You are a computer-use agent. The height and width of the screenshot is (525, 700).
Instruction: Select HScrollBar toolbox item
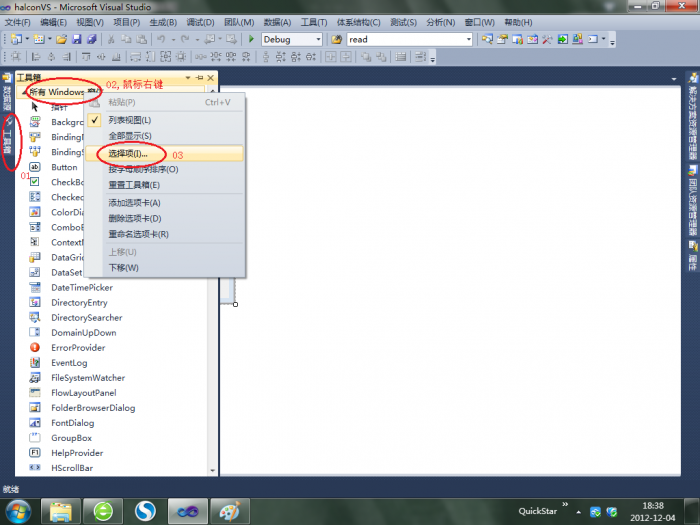(x=72, y=468)
